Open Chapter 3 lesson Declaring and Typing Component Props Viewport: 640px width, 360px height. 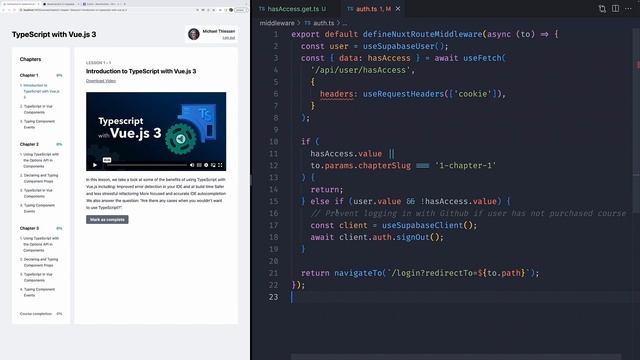click(40, 262)
